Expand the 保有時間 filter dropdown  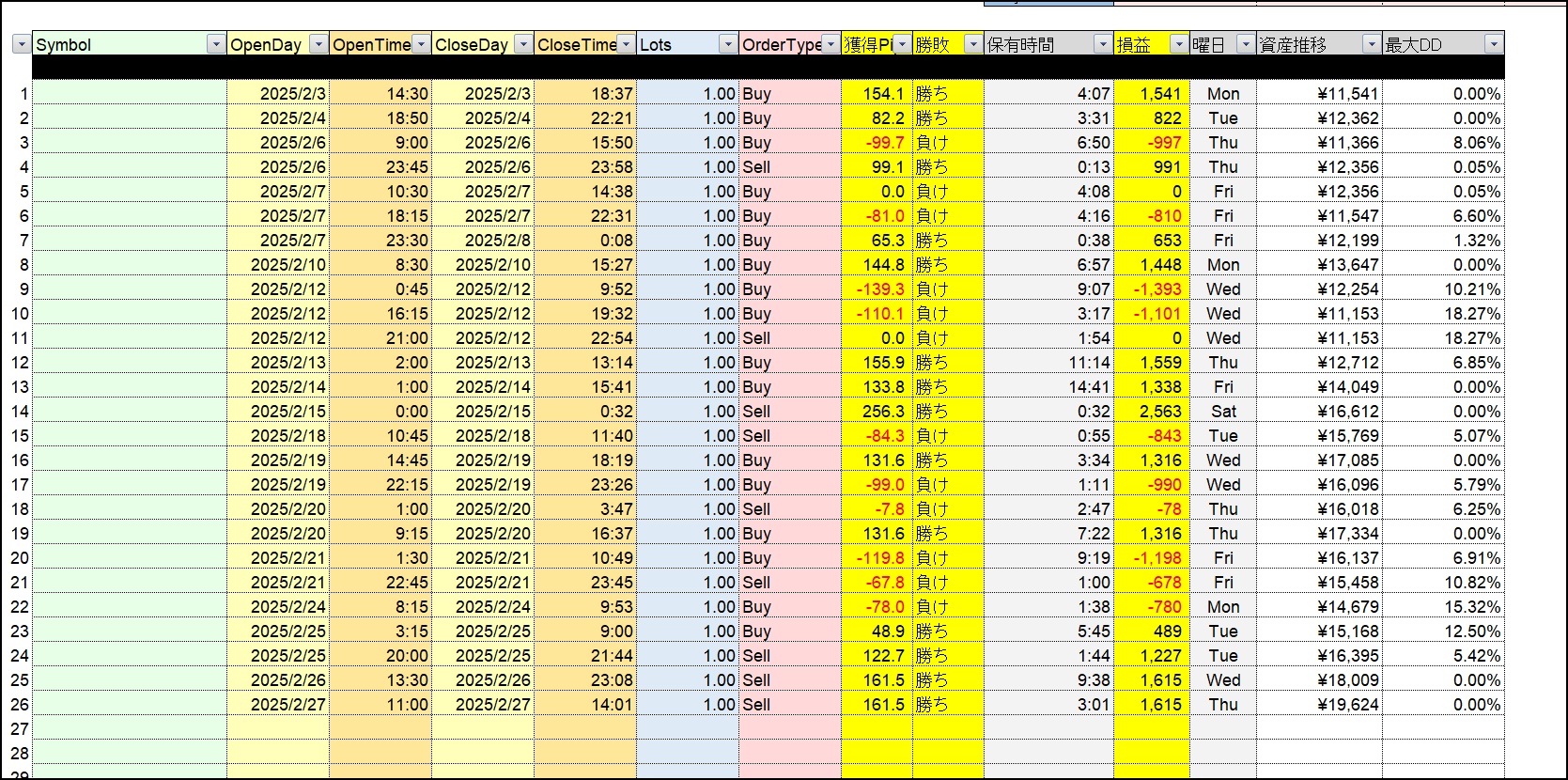pyautogui.click(x=1103, y=44)
